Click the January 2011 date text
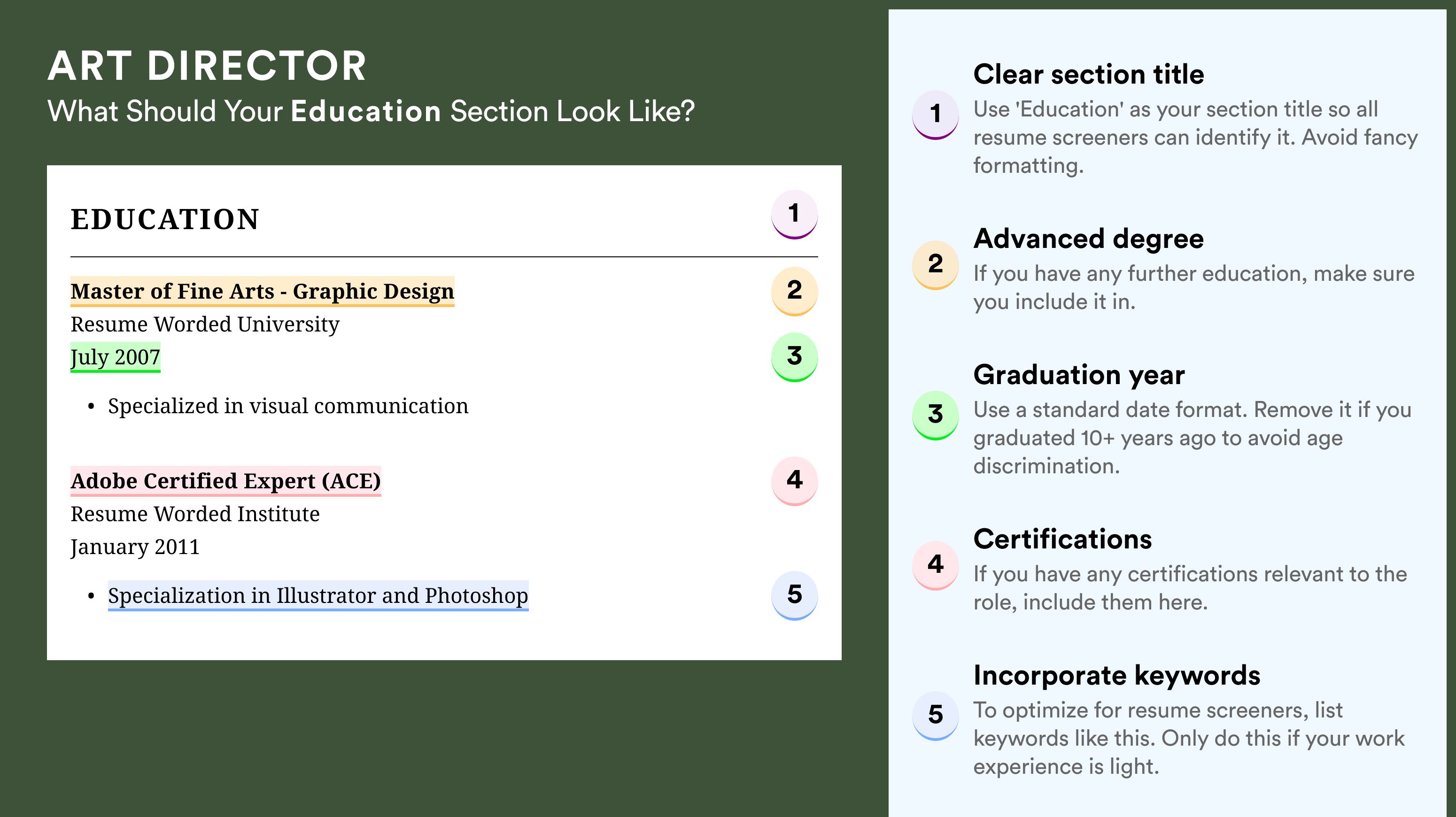The width and height of the screenshot is (1456, 817). [134, 547]
